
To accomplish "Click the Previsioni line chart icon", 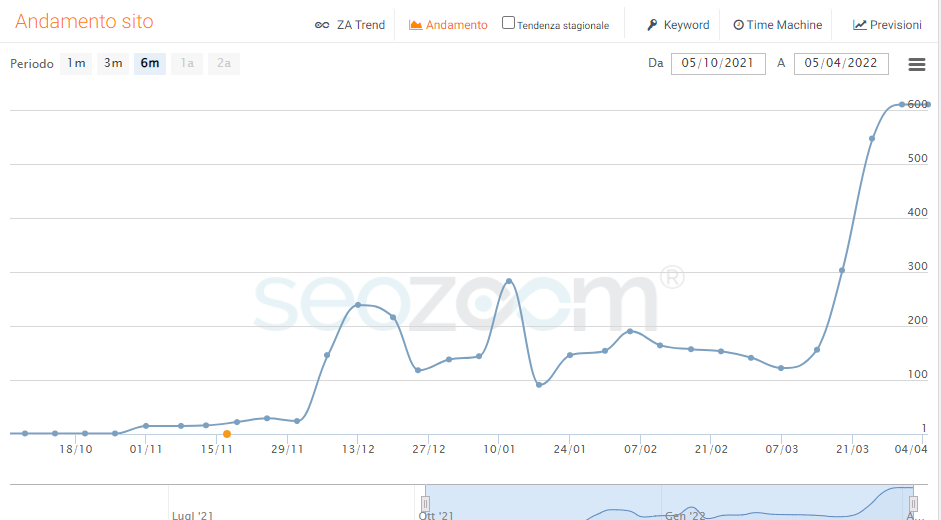I will 859,25.
